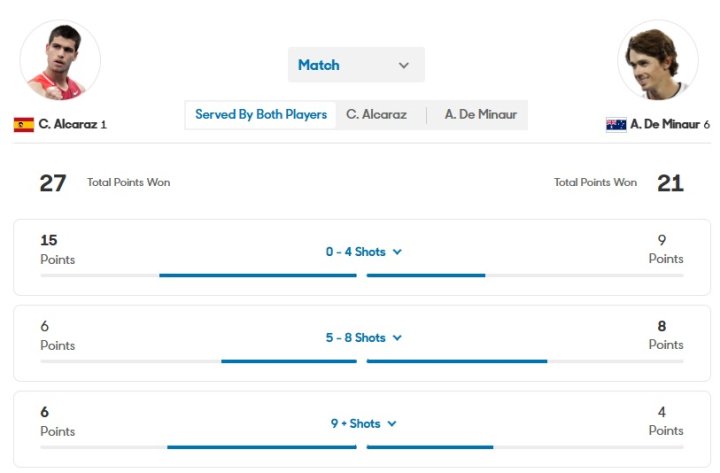The height and width of the screenshot is (473, 720).
Task: Click De Minaur's 5 - 8 Shots progress bar
Action: point(457,361)
